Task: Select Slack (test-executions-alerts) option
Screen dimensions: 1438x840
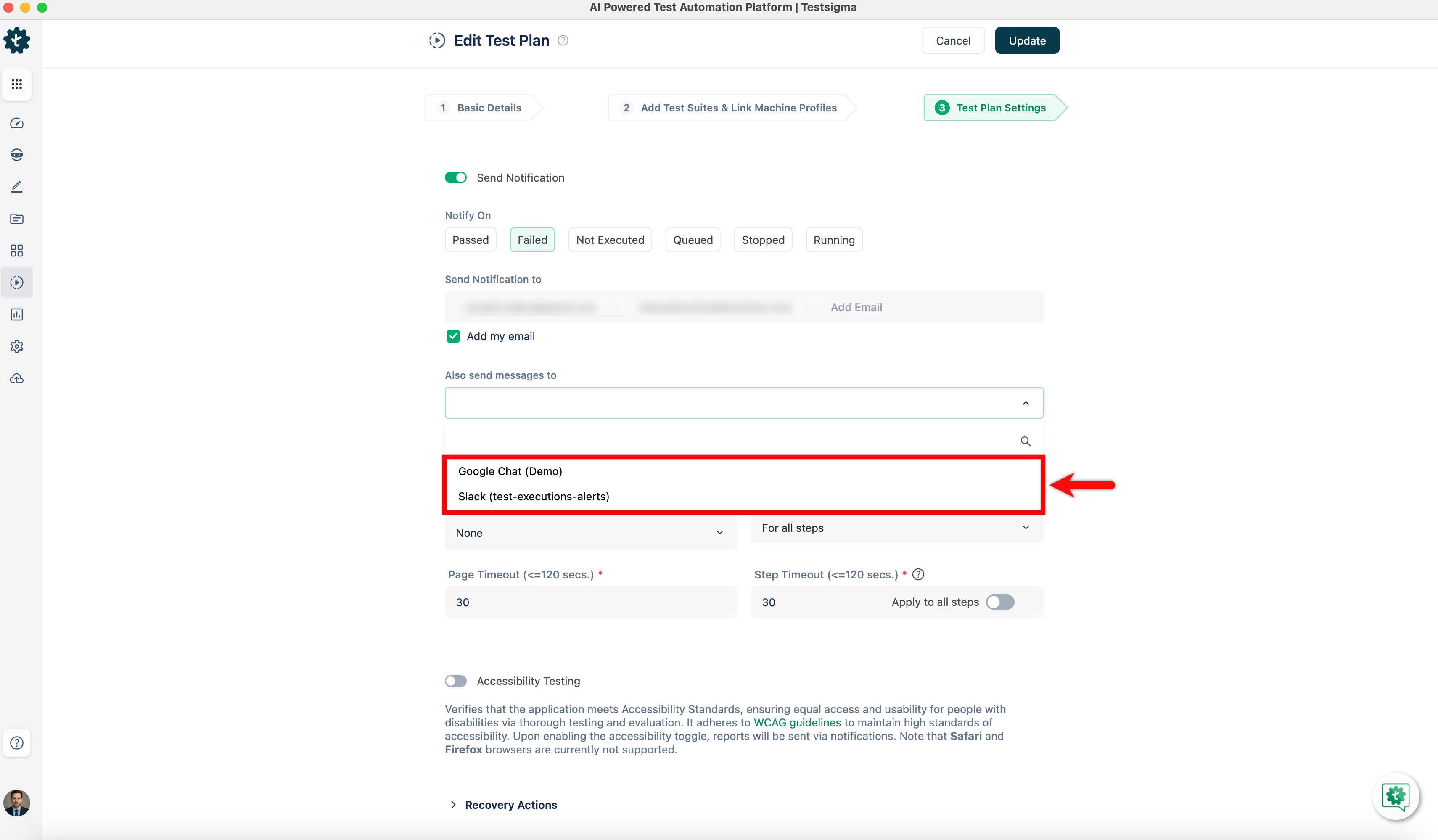Action: (x=533, y=497)
